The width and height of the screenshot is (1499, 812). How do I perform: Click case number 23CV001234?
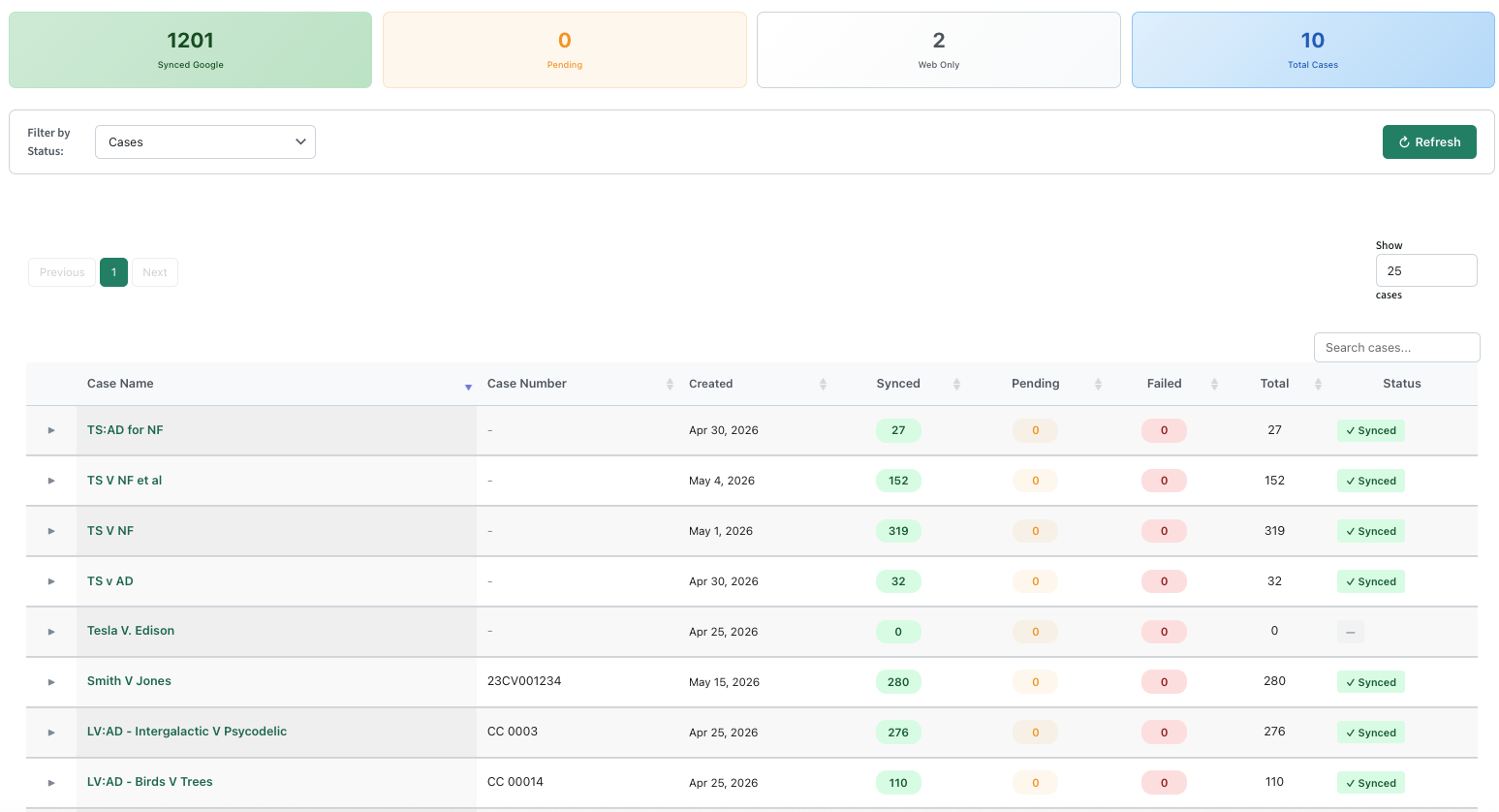click(x=524, y=681)
